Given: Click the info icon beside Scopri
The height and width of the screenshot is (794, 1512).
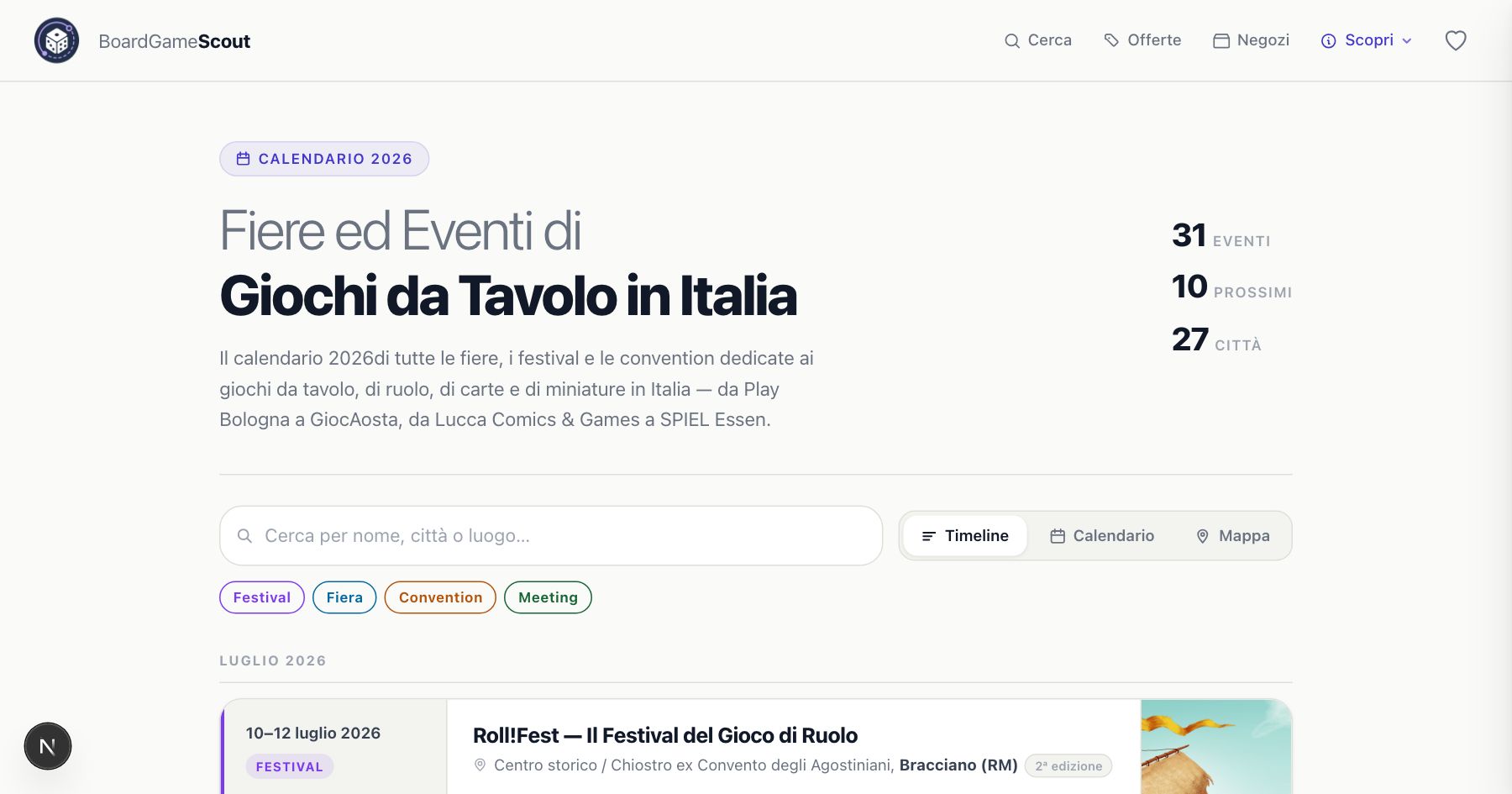Looking at the screenshot, I should (1329, 41).
